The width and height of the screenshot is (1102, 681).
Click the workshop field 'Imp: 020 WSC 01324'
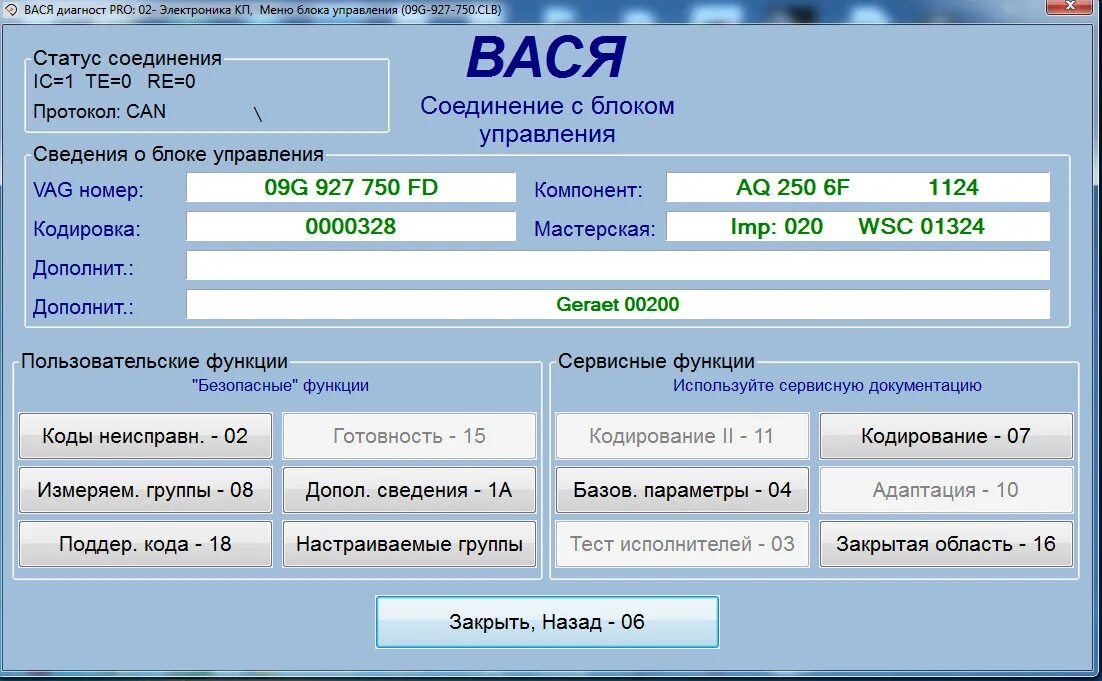point(858,226)
